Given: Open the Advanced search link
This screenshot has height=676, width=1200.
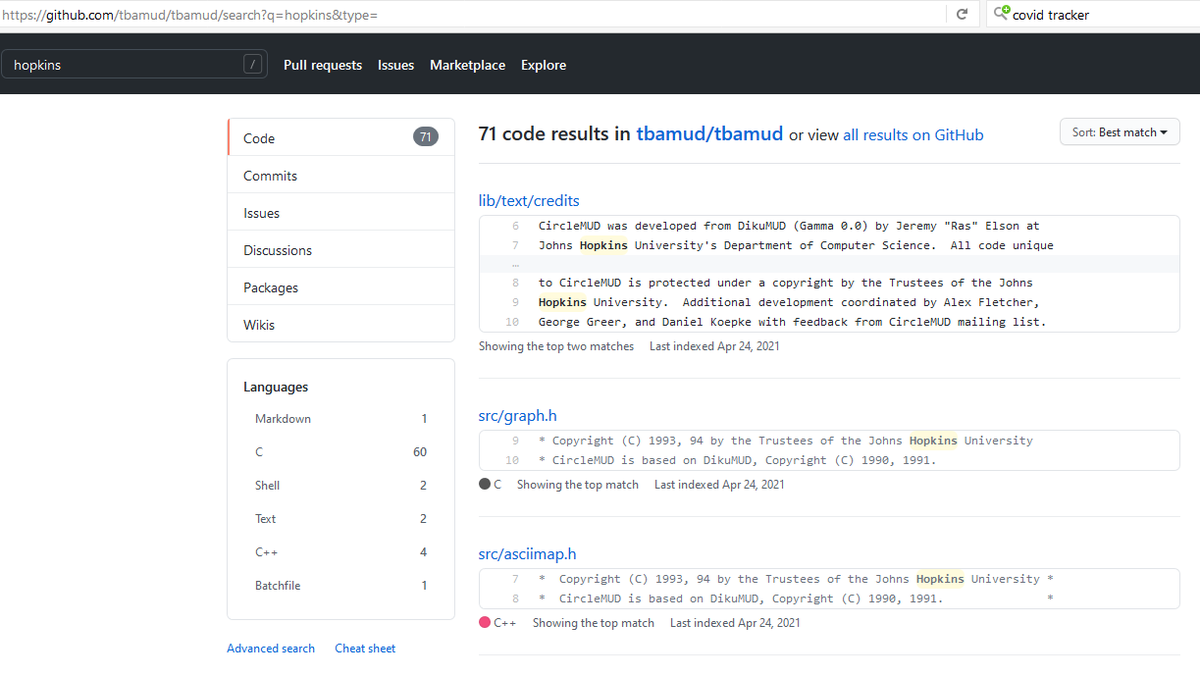Looking at the screenshot, I should pos(271,648).
